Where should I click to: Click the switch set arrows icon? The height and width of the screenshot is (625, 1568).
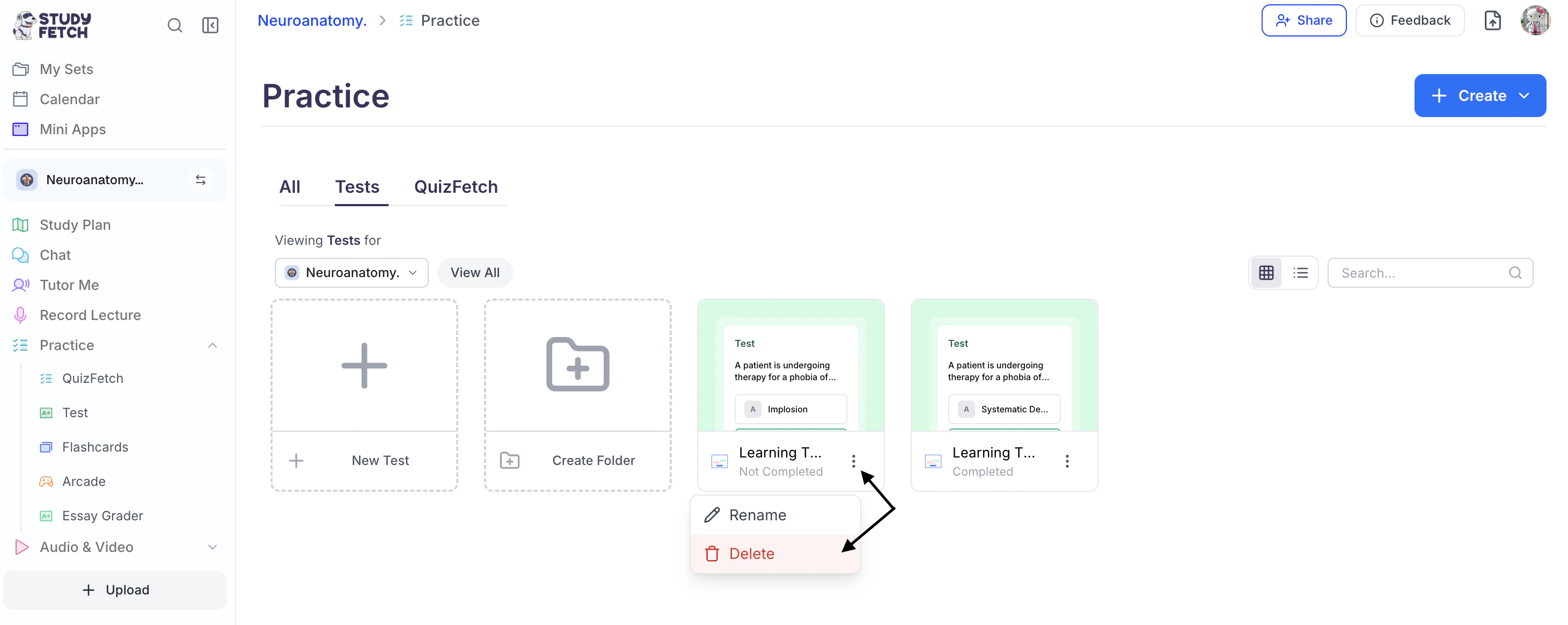pos(200,180)
